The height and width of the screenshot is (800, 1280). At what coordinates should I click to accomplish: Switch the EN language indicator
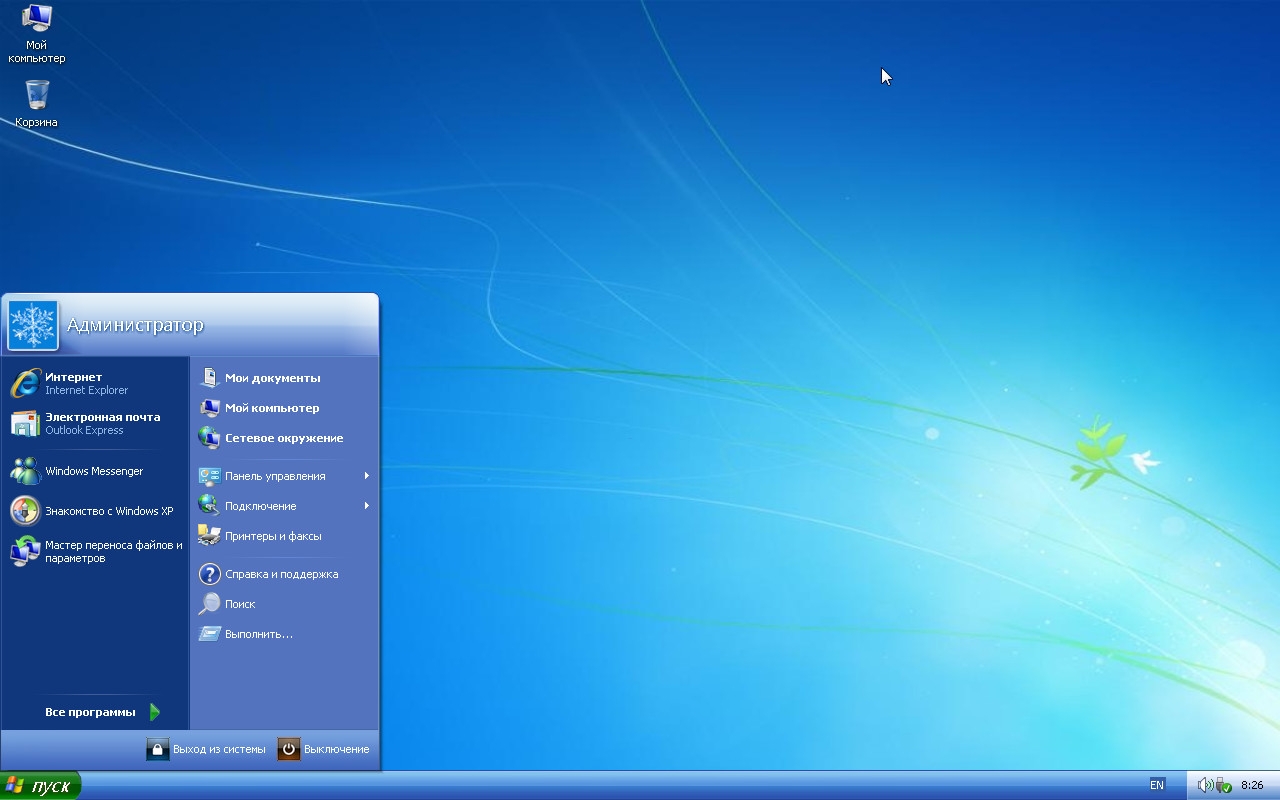(x=1157, y=786)
